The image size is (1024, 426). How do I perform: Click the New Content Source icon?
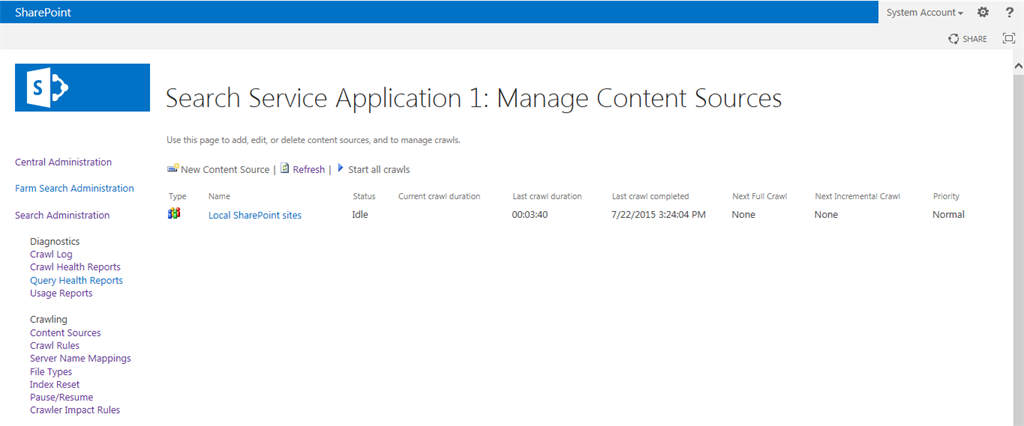click(173, 169)
